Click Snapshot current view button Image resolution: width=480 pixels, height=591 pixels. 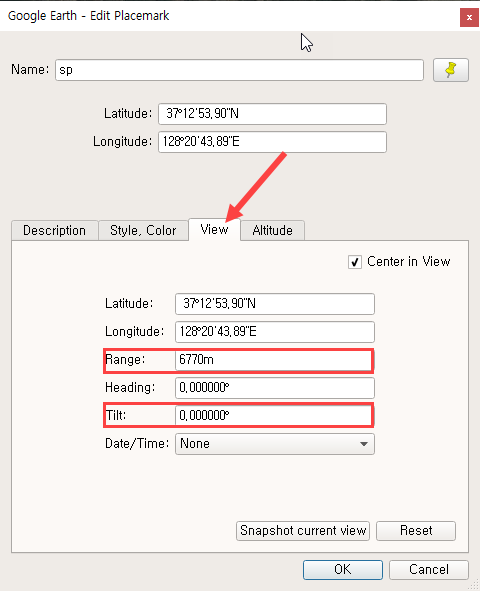(303, 531)
